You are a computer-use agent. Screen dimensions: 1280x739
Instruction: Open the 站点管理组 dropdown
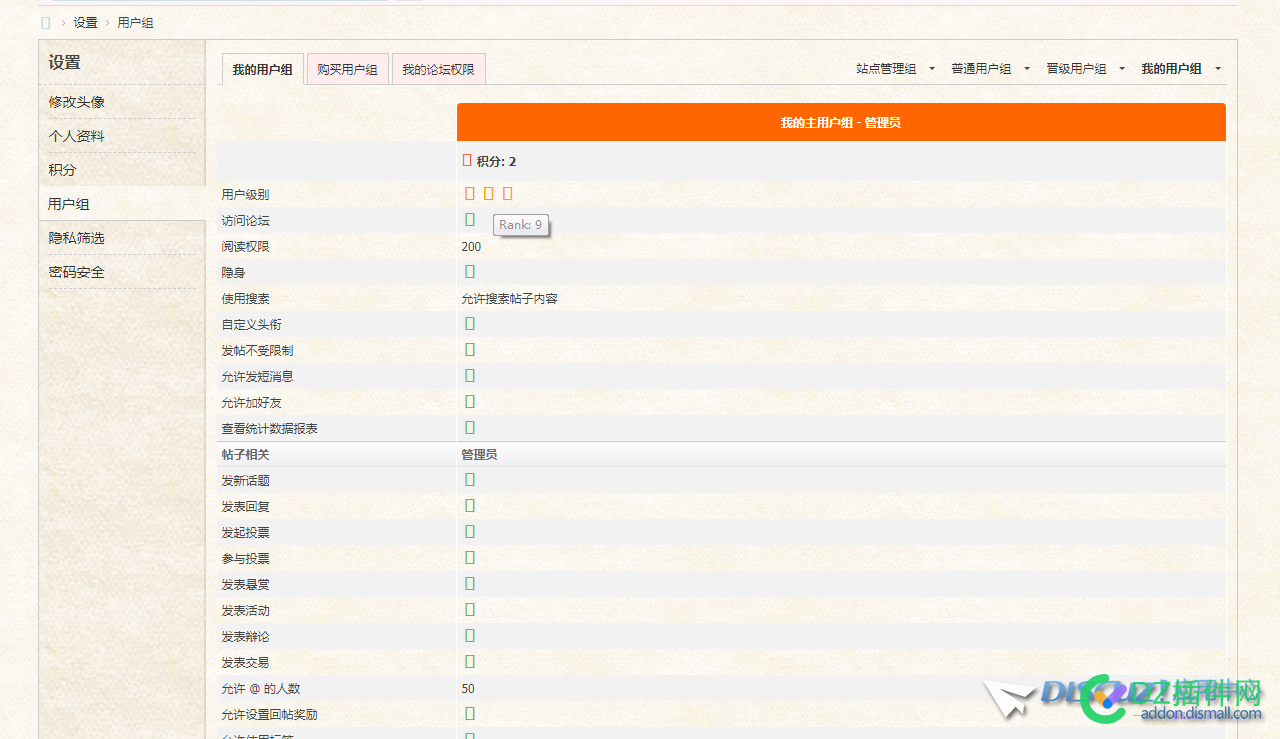tap(895, 69)
